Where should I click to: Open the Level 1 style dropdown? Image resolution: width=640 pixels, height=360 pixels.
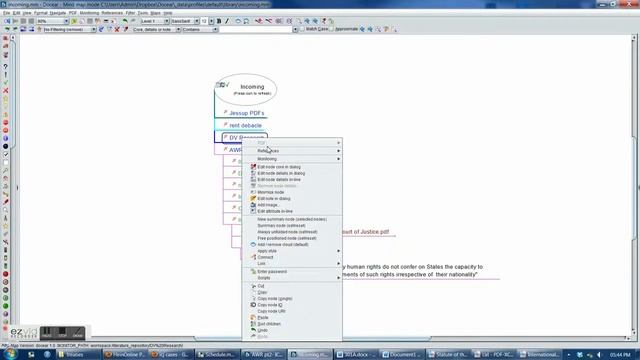pyautogui.click(x=167, y=21)
